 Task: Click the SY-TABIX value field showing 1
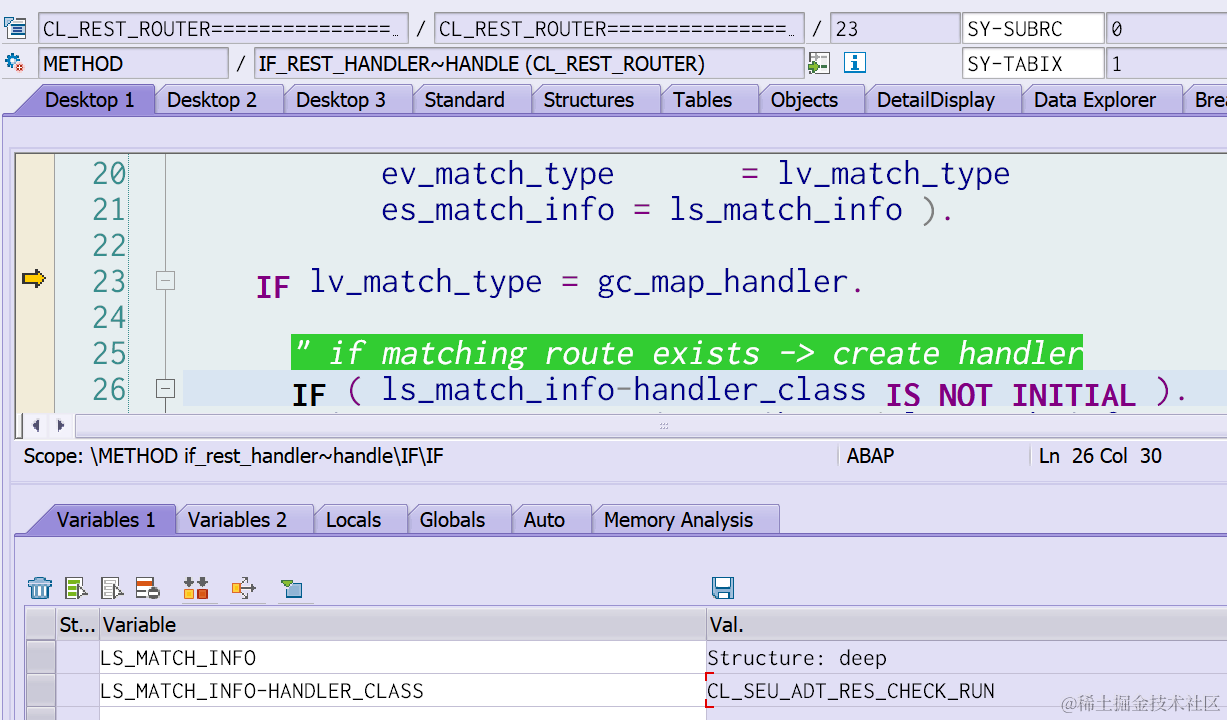[x=1166, y=64]
